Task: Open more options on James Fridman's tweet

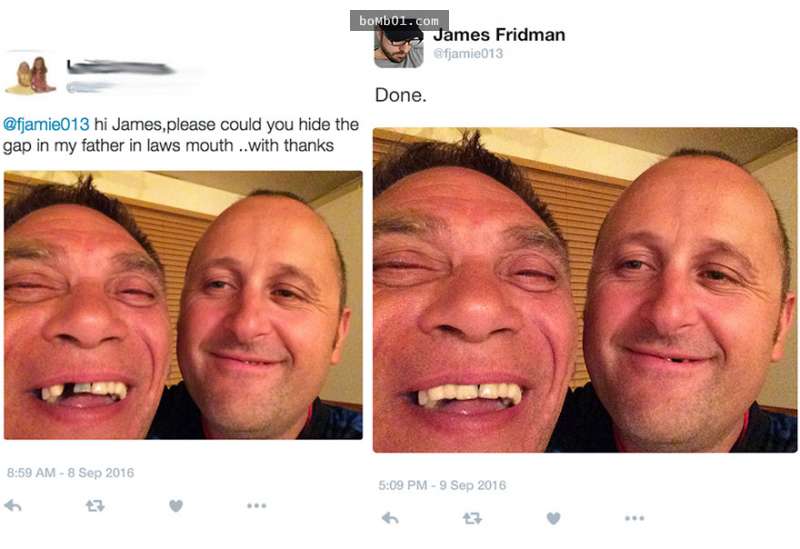Action: coord(634,518)
